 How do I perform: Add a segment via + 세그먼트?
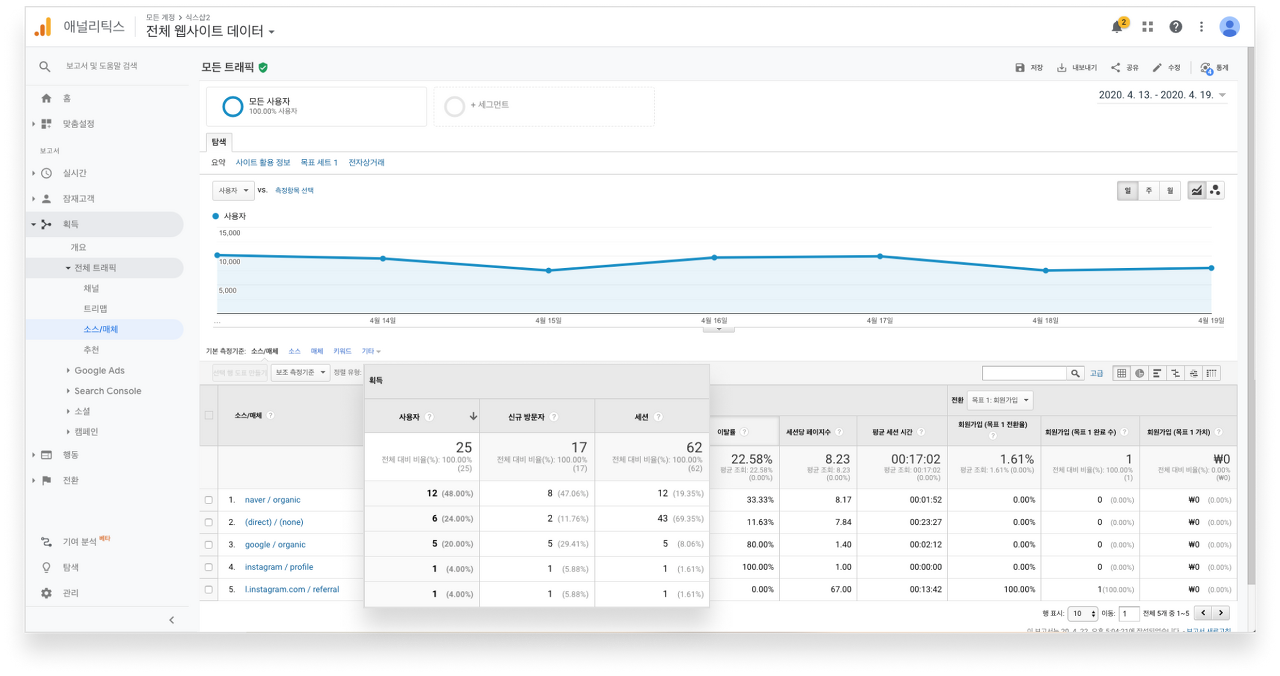point(544,105)
